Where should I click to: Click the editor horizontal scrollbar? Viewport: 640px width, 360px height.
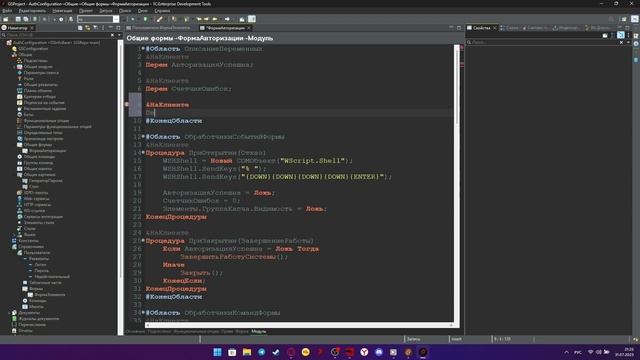pos(299,325)
